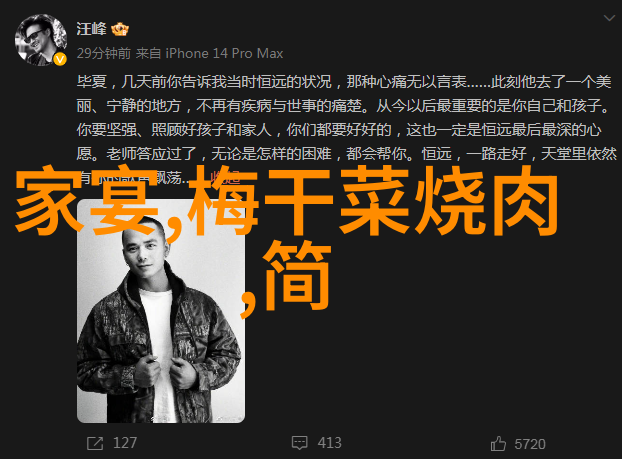Click the crown membership icon beside 汪峰
This screenshot has width=622, height=459.
(120, 30)
